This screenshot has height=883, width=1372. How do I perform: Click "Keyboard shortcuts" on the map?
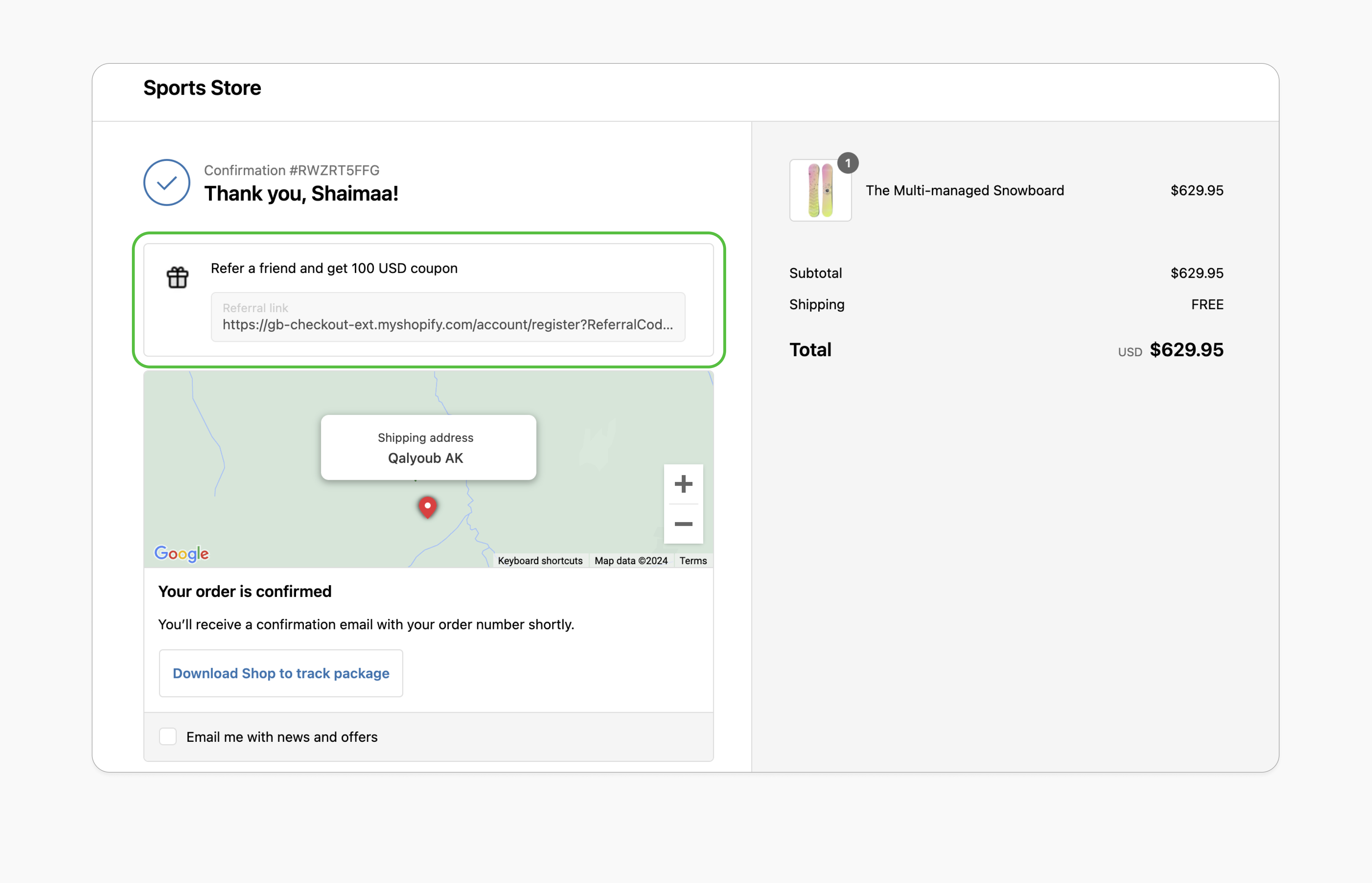pyautogui.click(x=539, y=560)
